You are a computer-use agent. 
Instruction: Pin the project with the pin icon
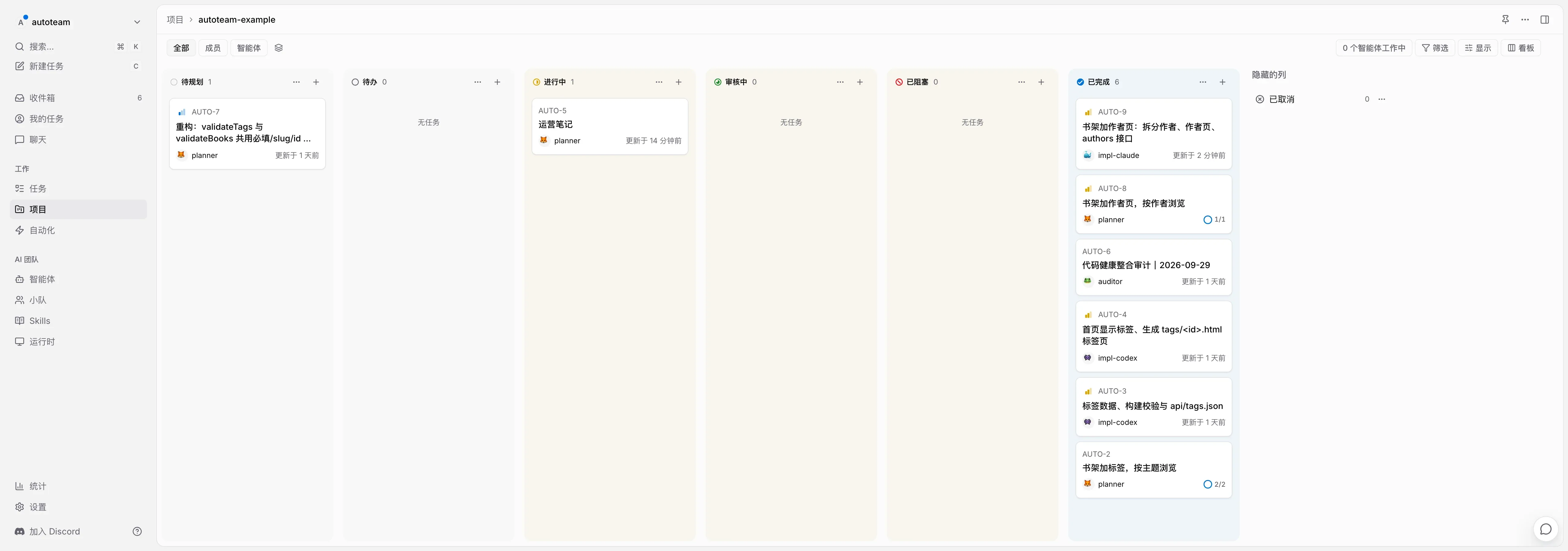(1505, 20)
